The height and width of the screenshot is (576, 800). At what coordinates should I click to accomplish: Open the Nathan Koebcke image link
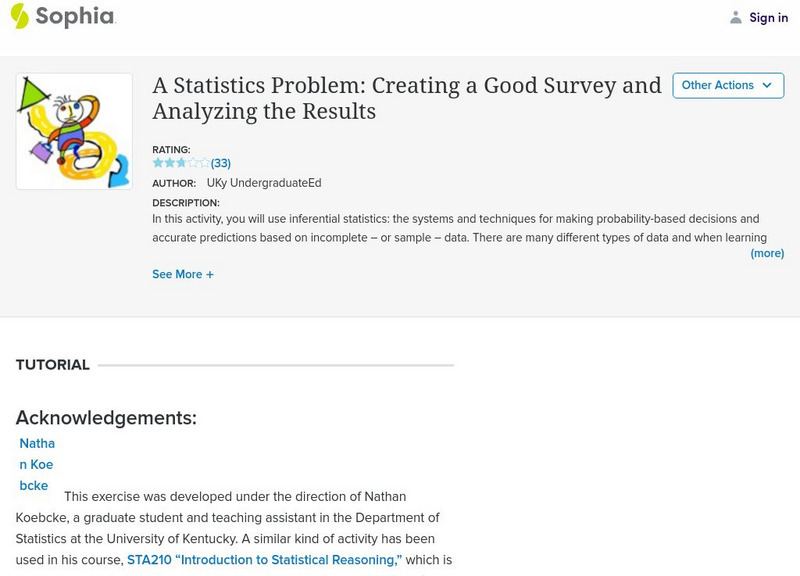pos(37,465)
